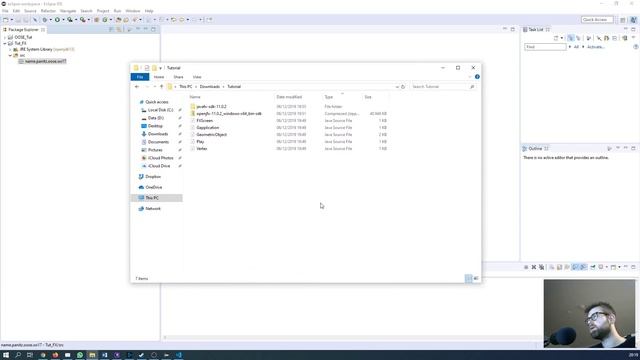The image size is (640, 360).
Task: Collapse all in Package Explorer
Action: 111,29
